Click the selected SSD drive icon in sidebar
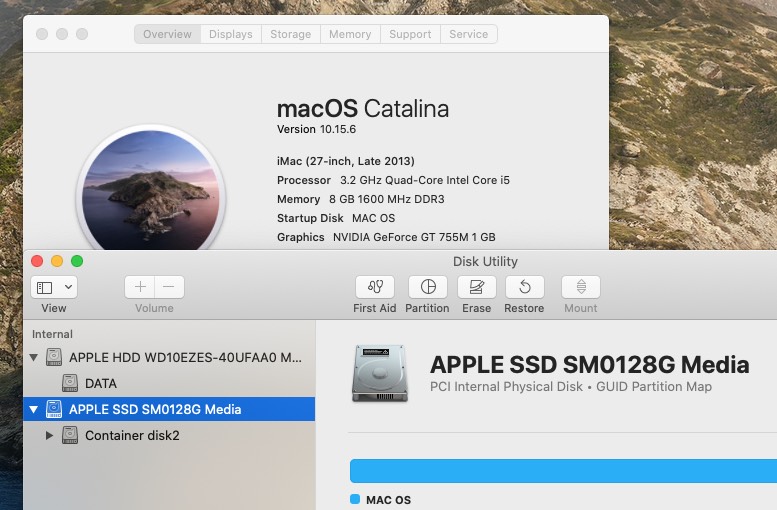This screenshot has width=777, height=510. point(54,409)
